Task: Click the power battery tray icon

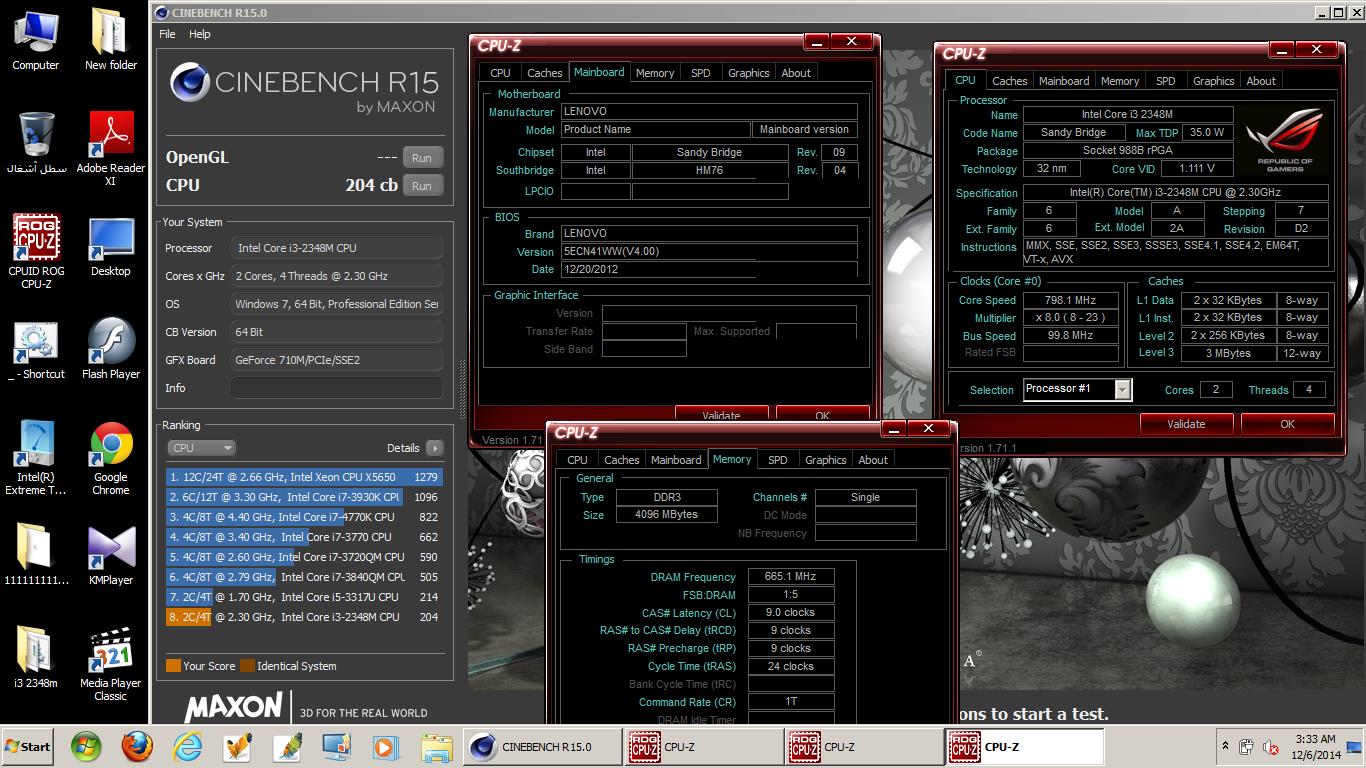Action: [x=1246, y=747]
